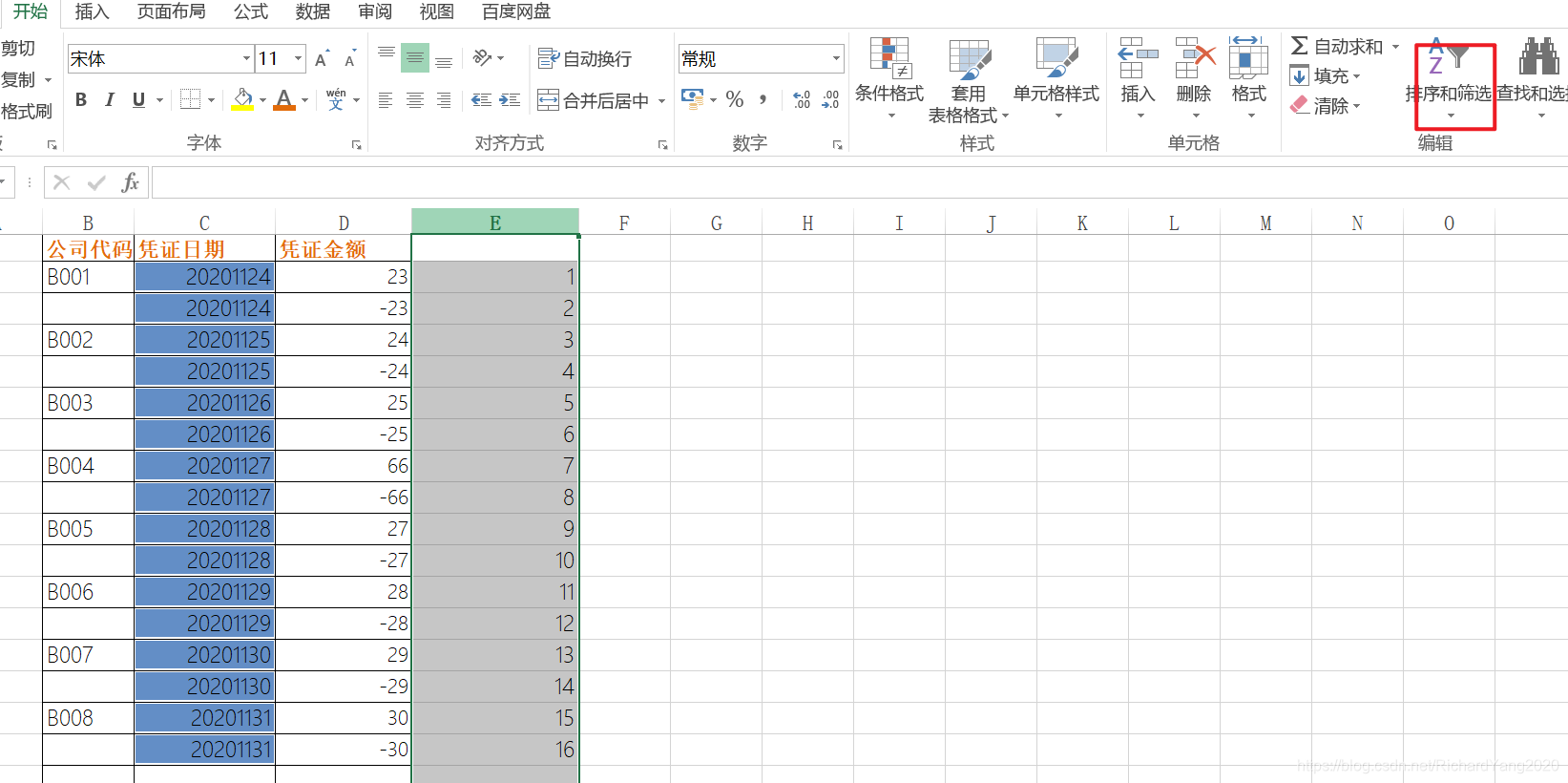1568x783 pixels.
Task: Decrease decimal places
Action: (830, 99)
